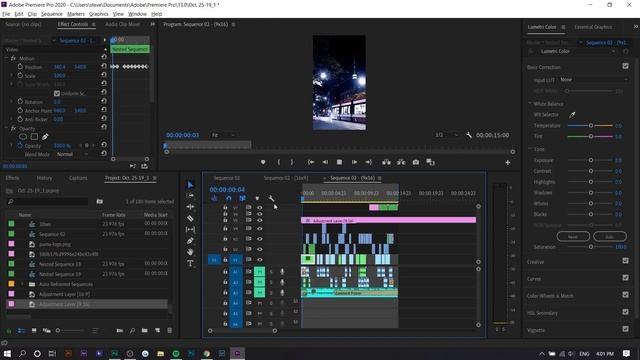The width and height of the screenshot is (640, 360).
Task: Adjust the Temperature slider
Action: (590, 126)
